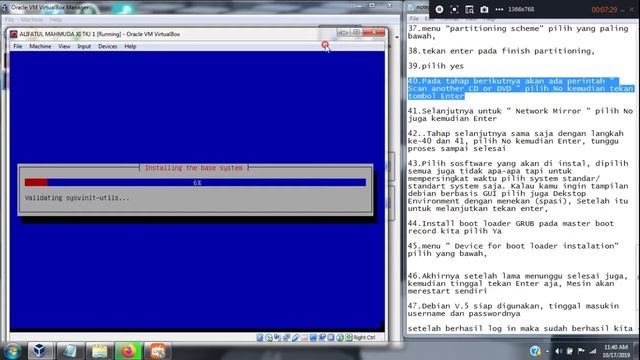Click the video capture icon in VM status bar
Viewport: 640px width, 360px height.
pos(322,338)
